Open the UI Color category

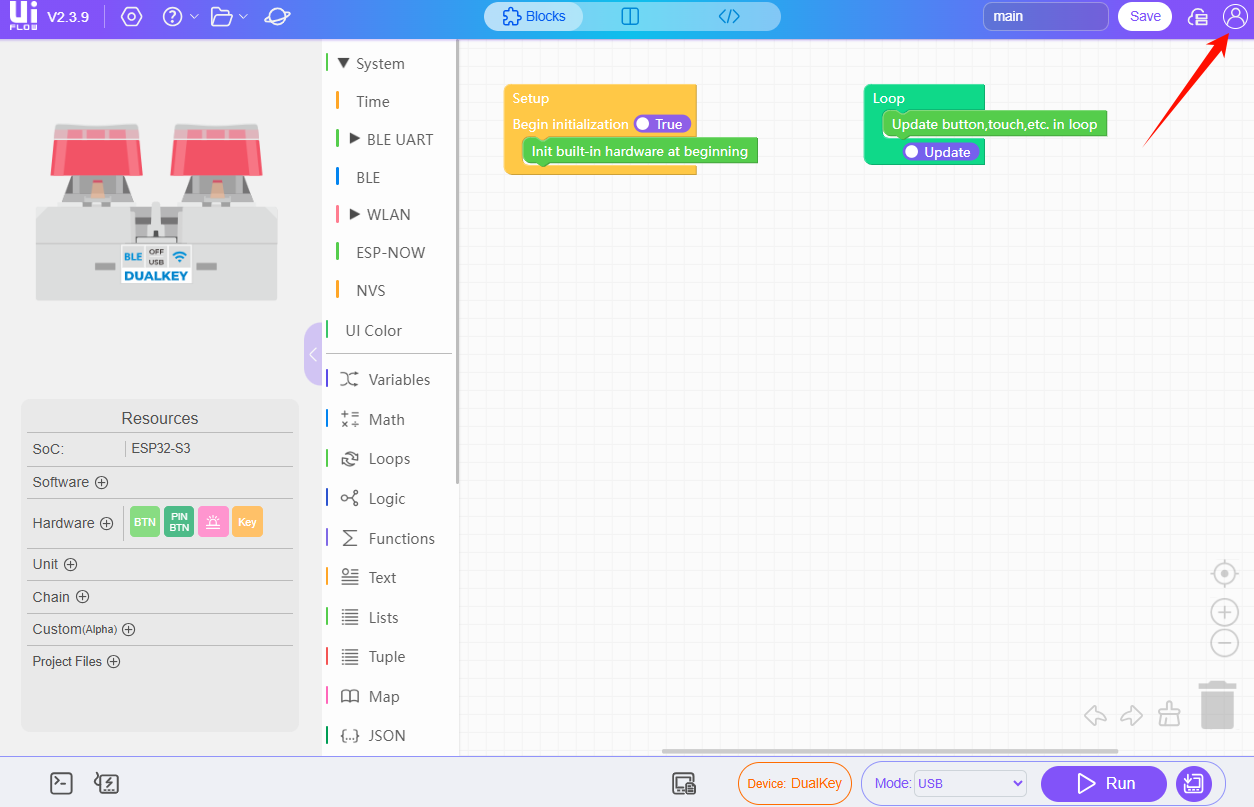(x=373, y=330)
